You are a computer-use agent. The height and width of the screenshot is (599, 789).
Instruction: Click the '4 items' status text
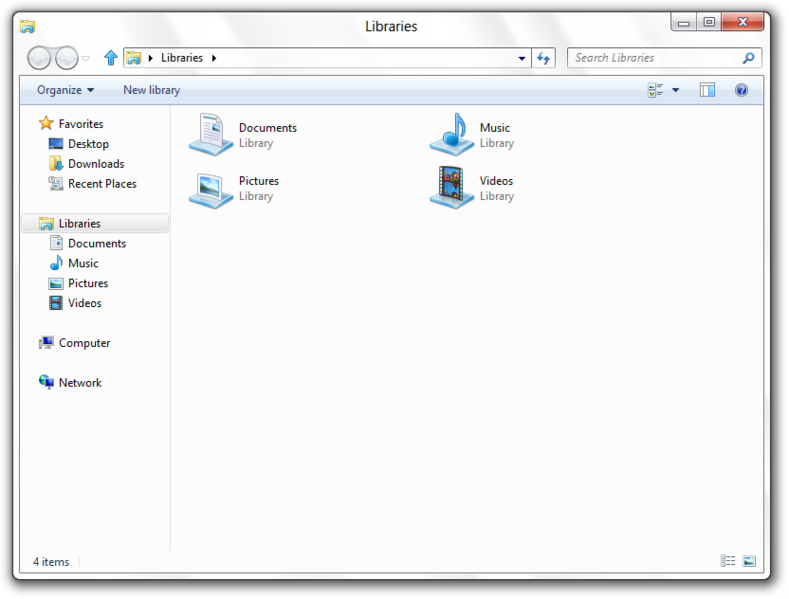(51, 562)
